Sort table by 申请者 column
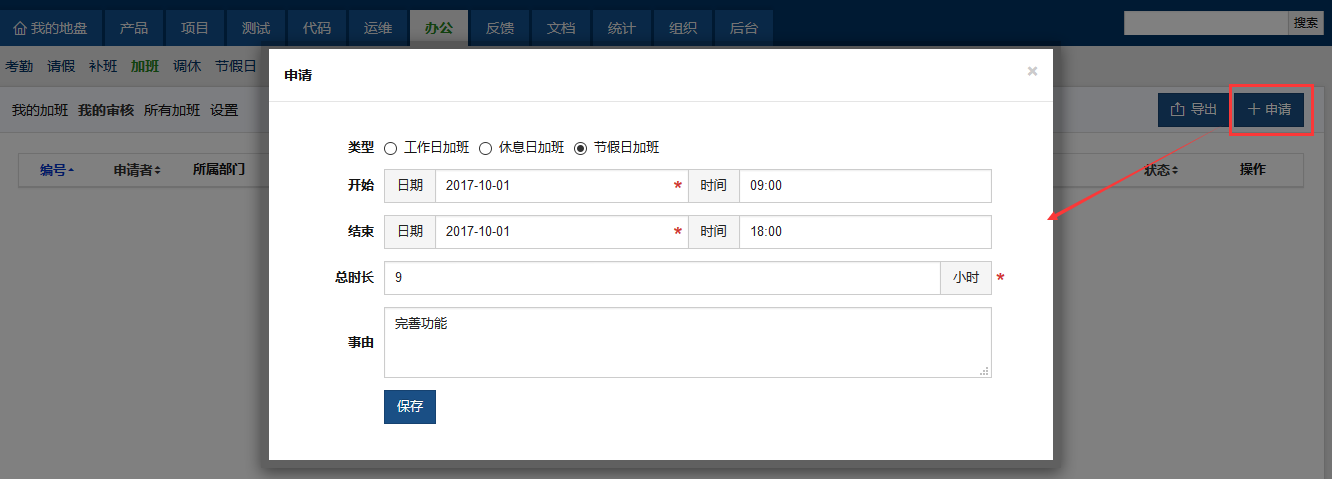 point(137,170)
